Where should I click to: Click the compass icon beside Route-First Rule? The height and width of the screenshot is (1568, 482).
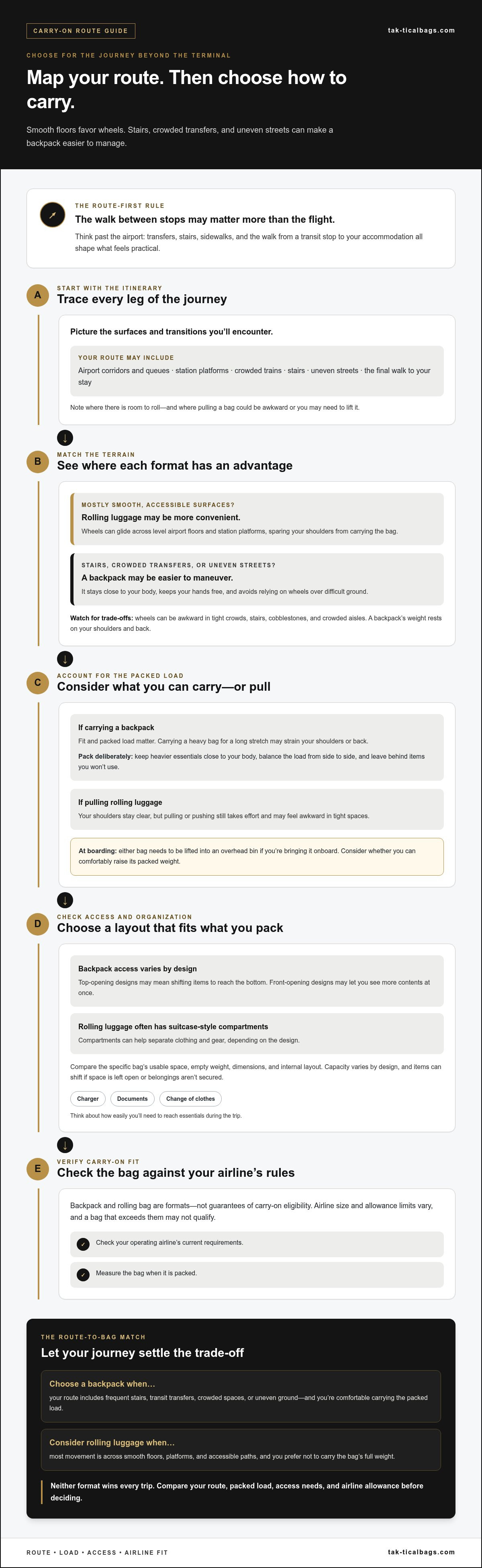[x=52, y=215]
